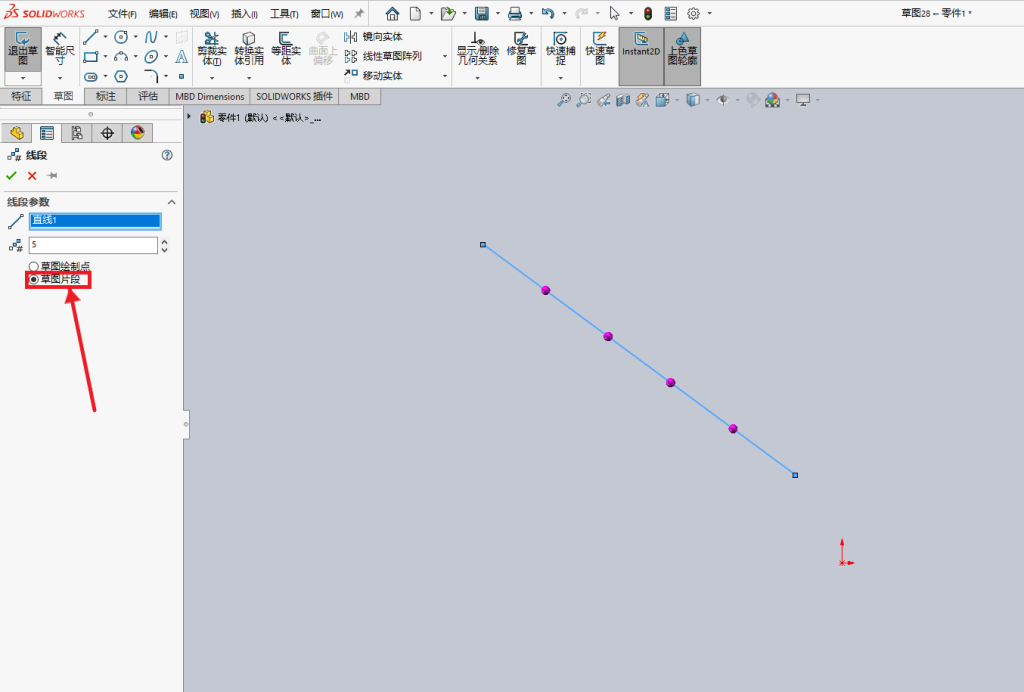Select the Circle sketch tool
This screenshot has width=1024, height=692.
pyautogui.click(x=121, y=37)
